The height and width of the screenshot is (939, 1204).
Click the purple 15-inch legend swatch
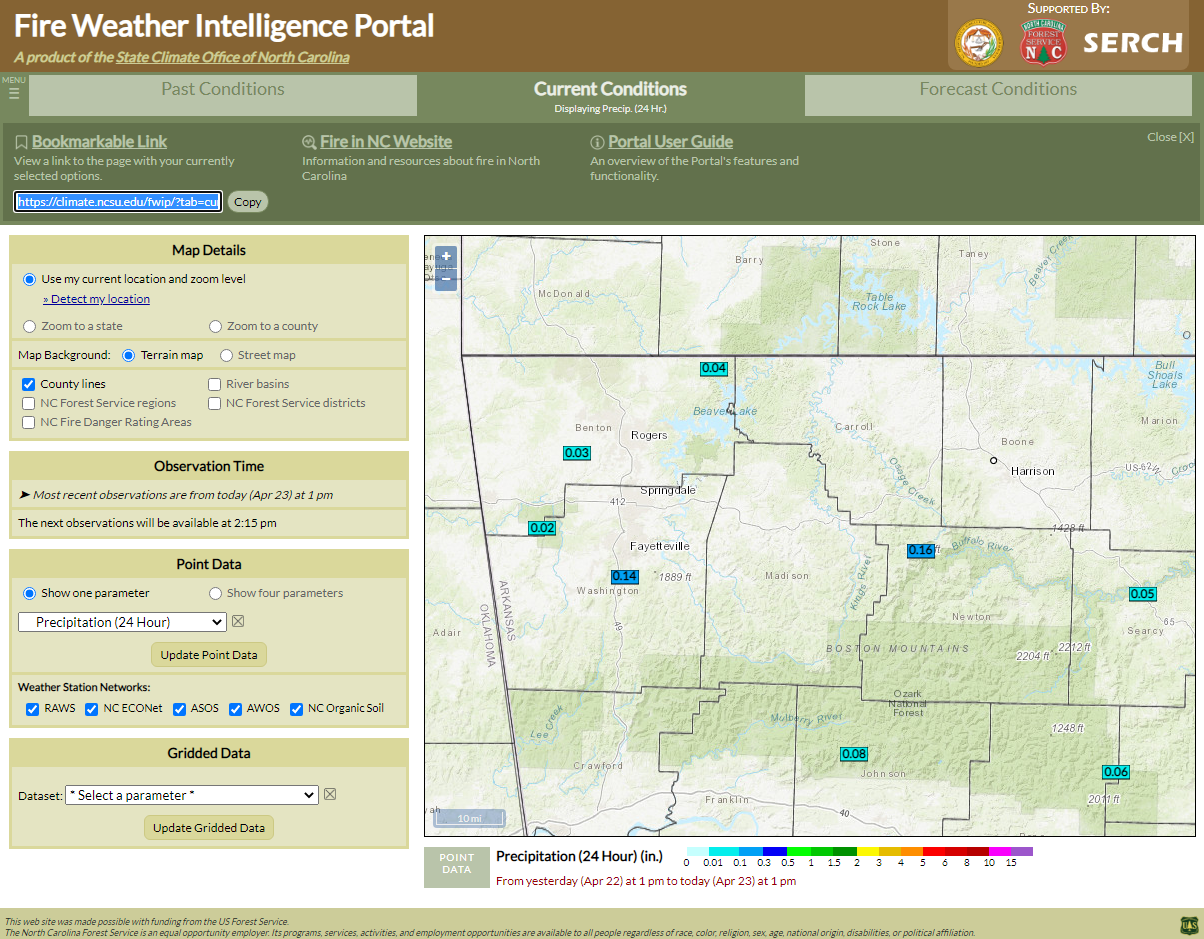click(1022, 851)
